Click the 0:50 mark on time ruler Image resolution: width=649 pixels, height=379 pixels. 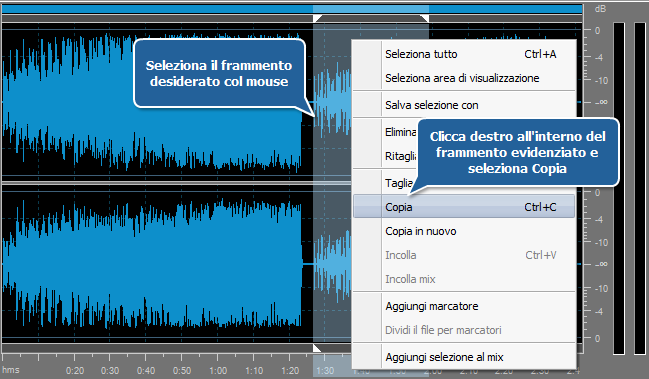[x=182, y=370]
